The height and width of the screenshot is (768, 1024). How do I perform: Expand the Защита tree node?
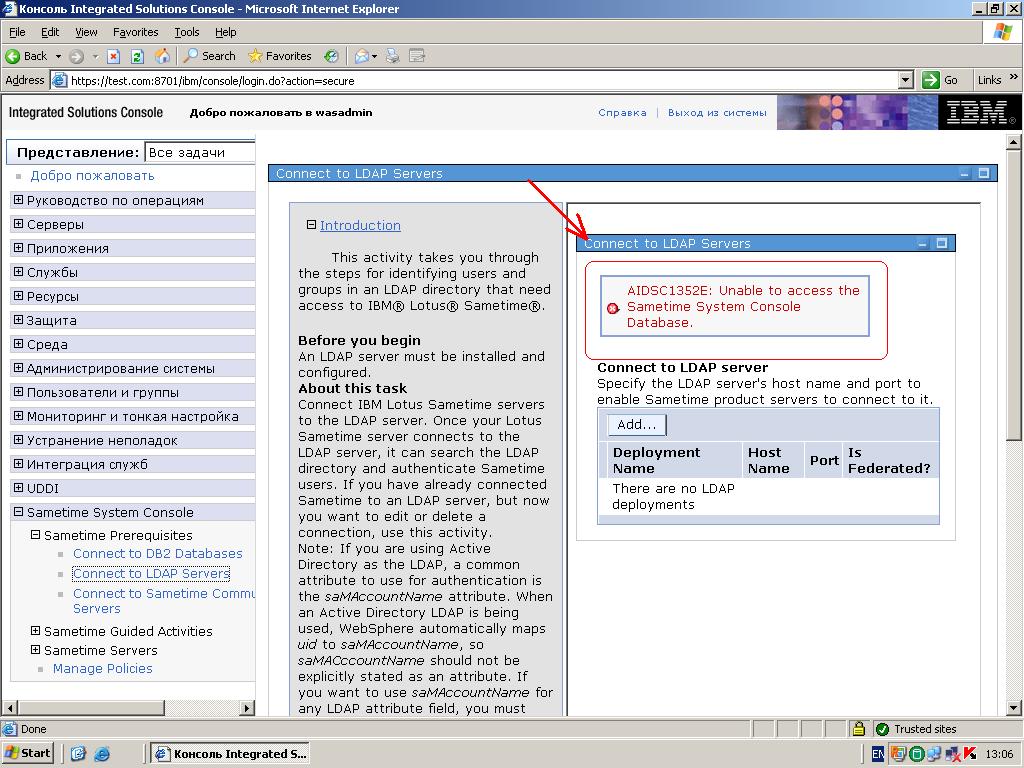[19, 320]
